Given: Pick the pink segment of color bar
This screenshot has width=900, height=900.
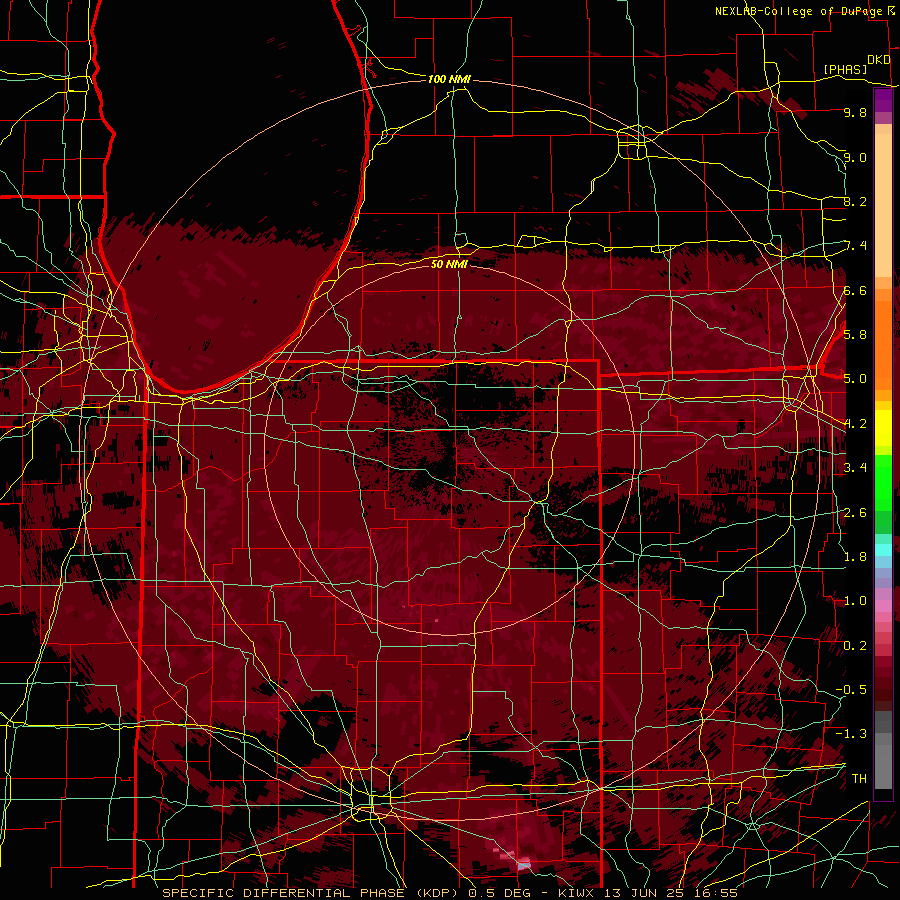Looking at the screenshot, I should pyautogui.click(x=883, y=605).
